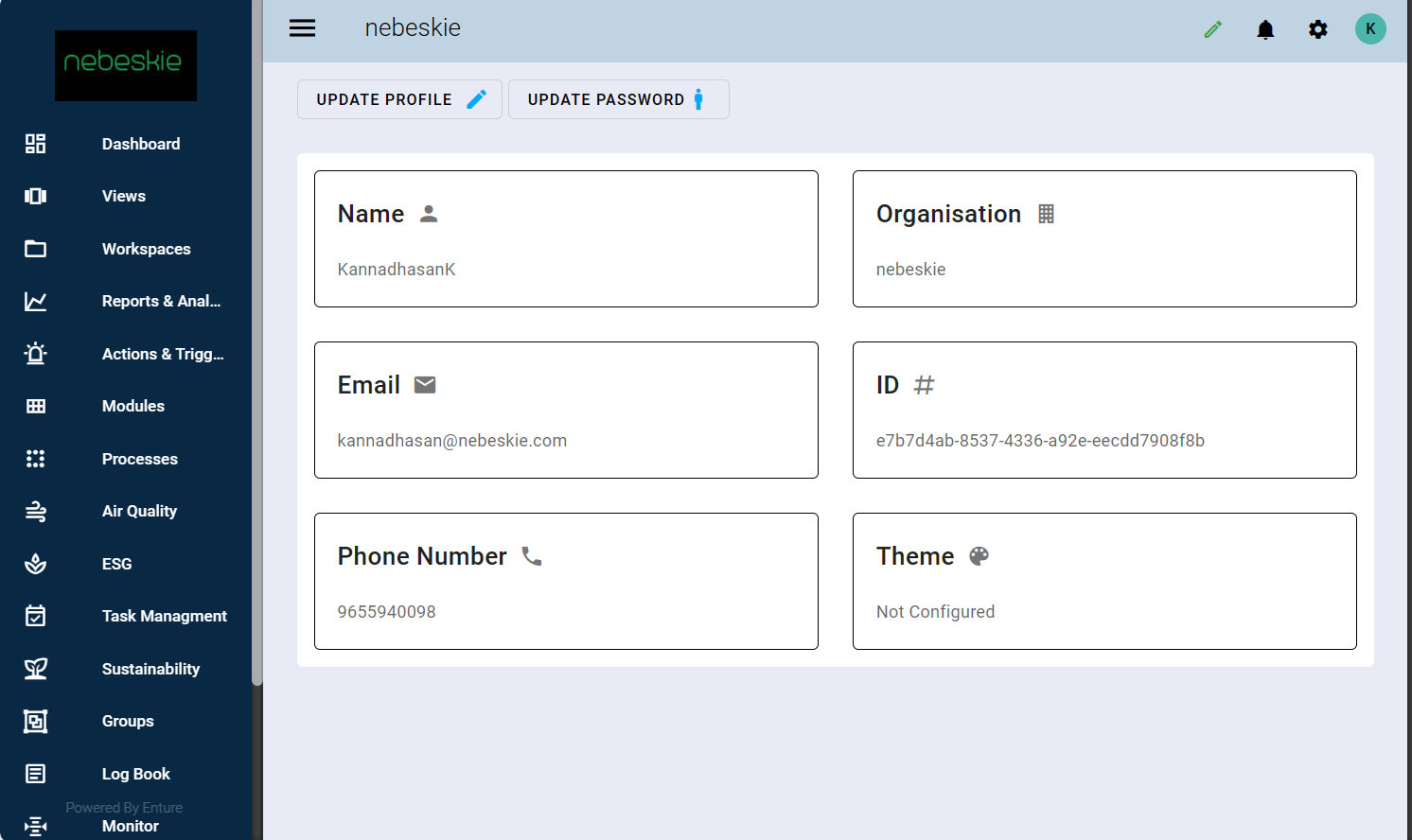The image size is (1412, 840).
Task: Go to Workspaces in sidebar
Action: 146,249
